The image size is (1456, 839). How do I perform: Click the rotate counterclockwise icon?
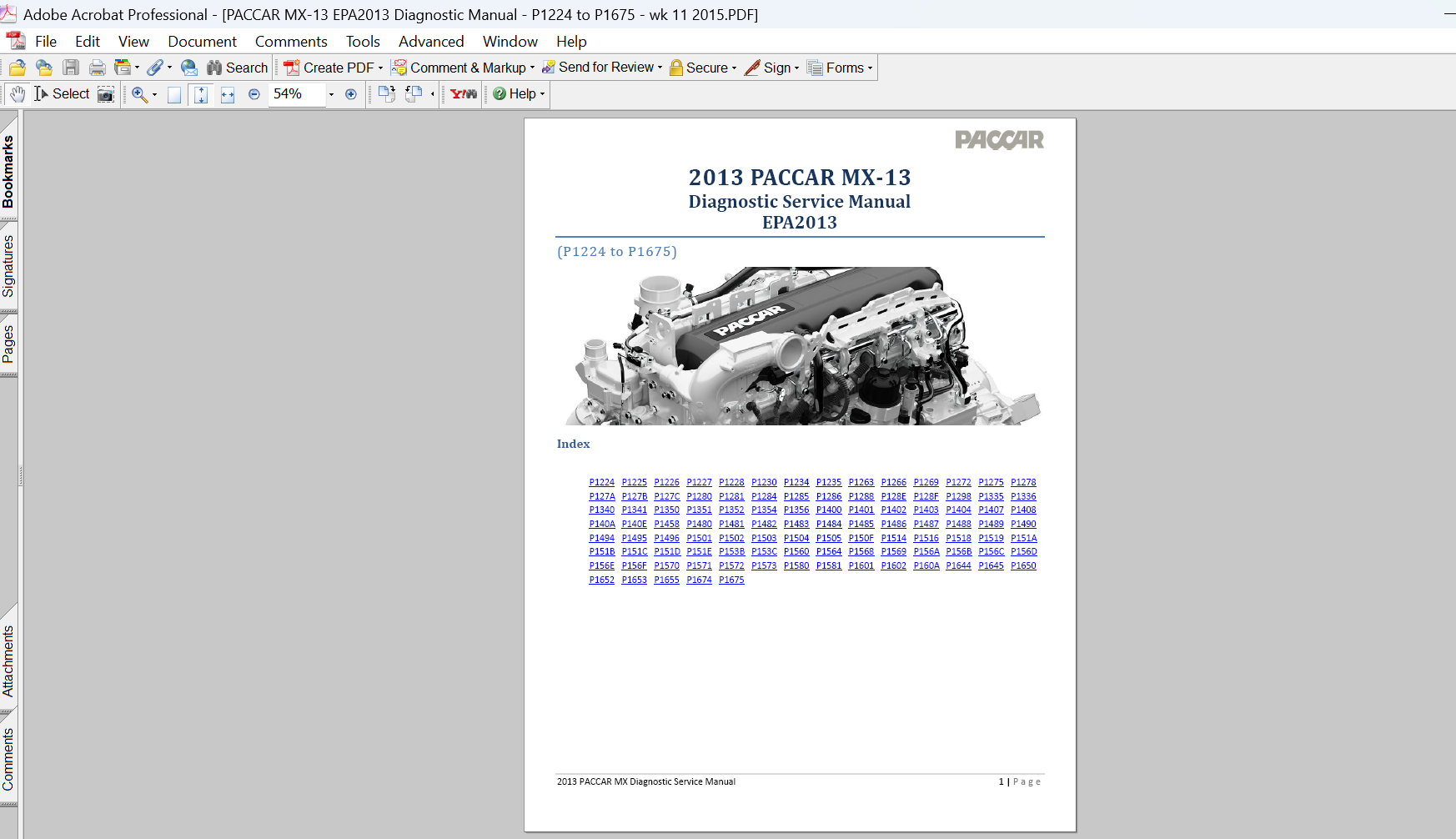click(x=414, y=94)
